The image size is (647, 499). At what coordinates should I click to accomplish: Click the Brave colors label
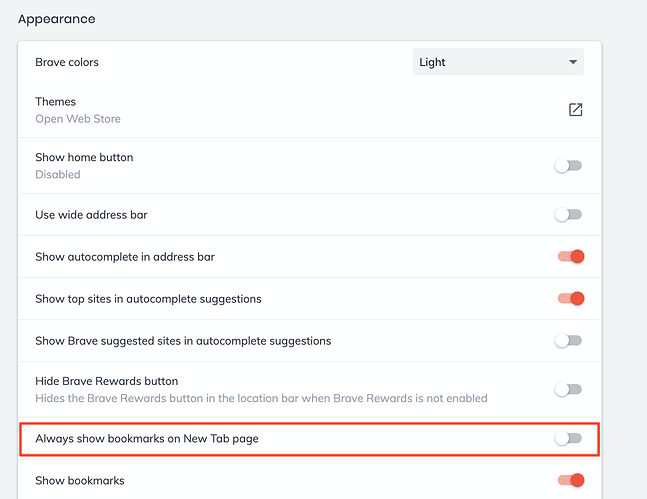tap(67, 62)
